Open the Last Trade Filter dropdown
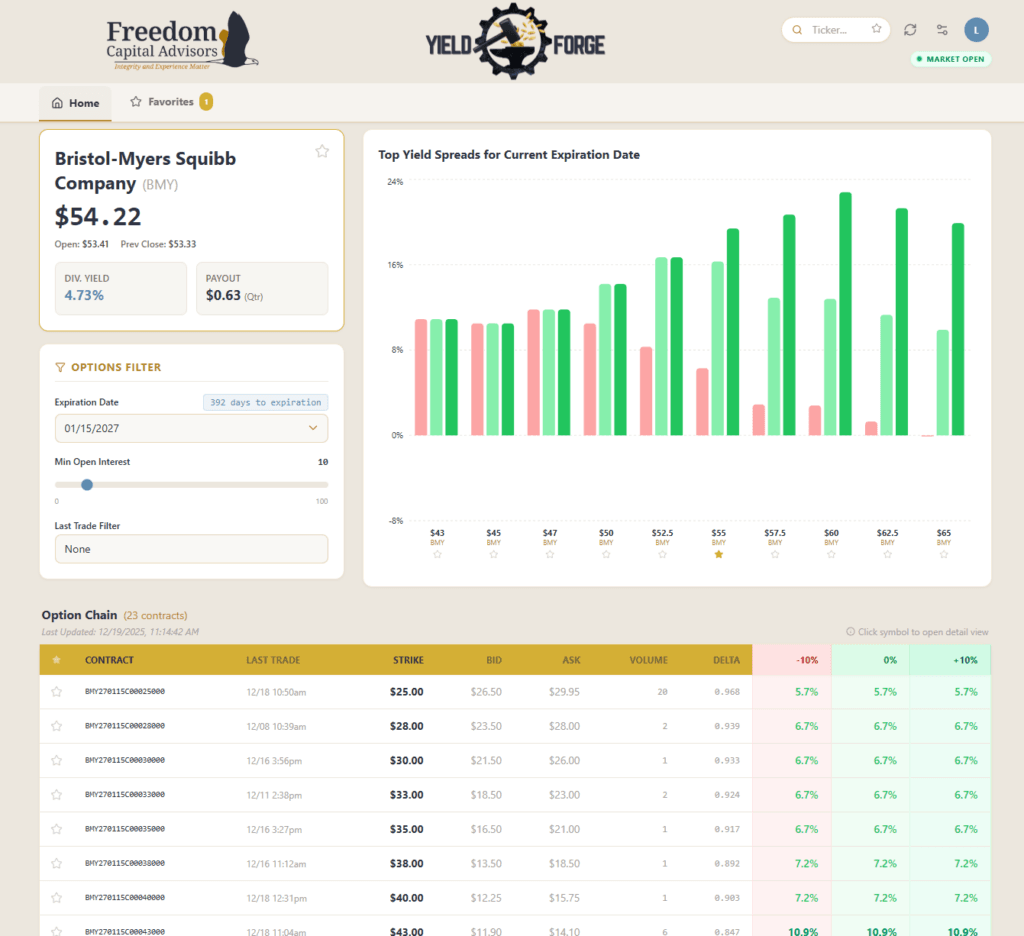The image size is (1024, 936). pyautogui.click(x=191, y=549)
